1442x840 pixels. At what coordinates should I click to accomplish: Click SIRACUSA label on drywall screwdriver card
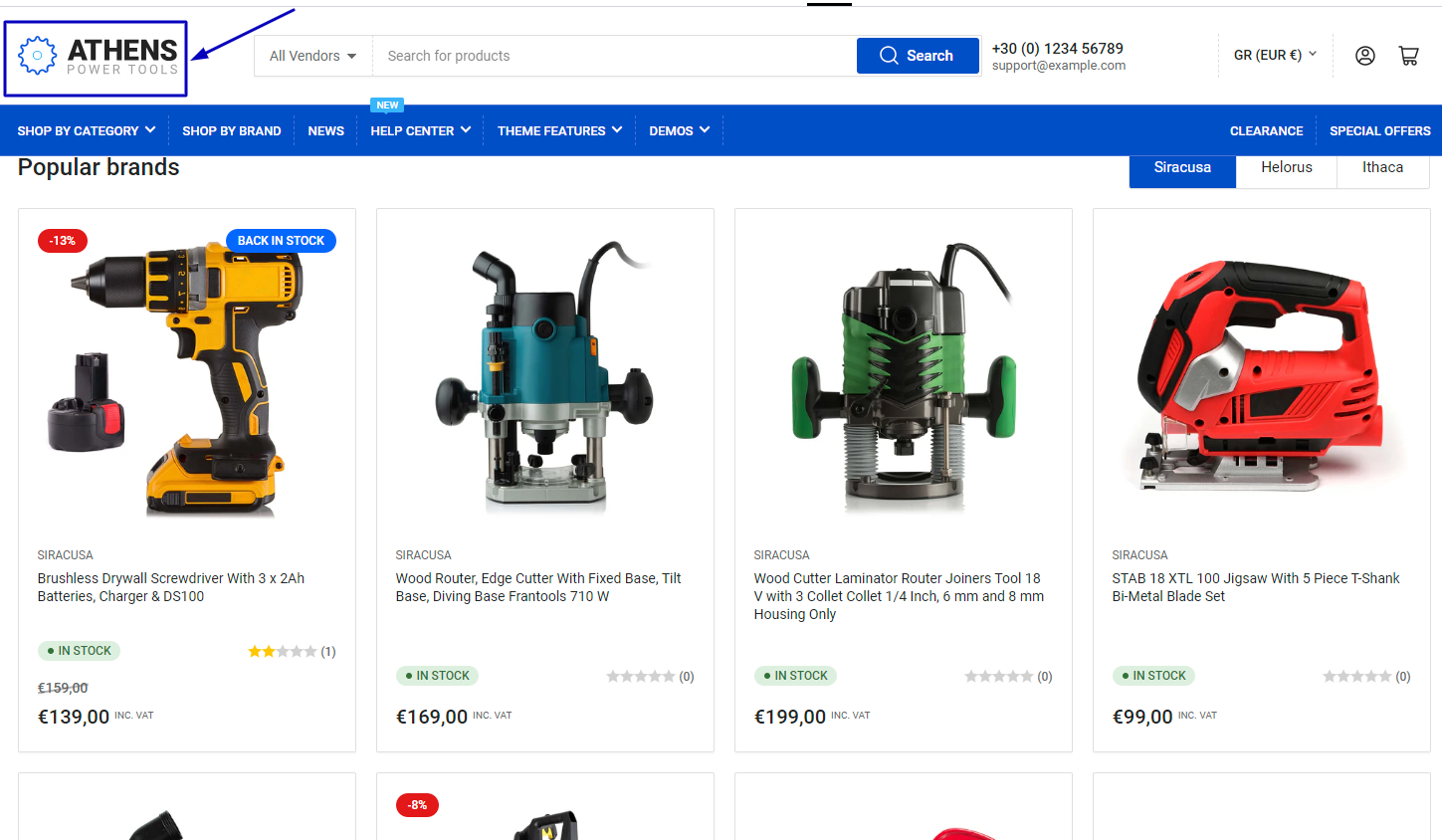point(66,555)
